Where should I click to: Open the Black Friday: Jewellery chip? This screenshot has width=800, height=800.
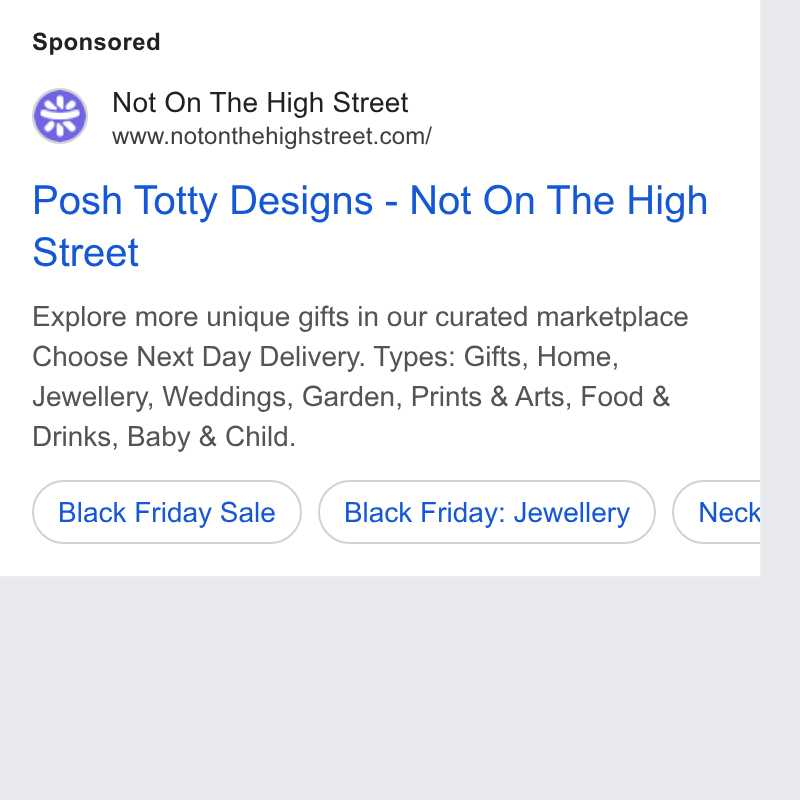point(487,512)
